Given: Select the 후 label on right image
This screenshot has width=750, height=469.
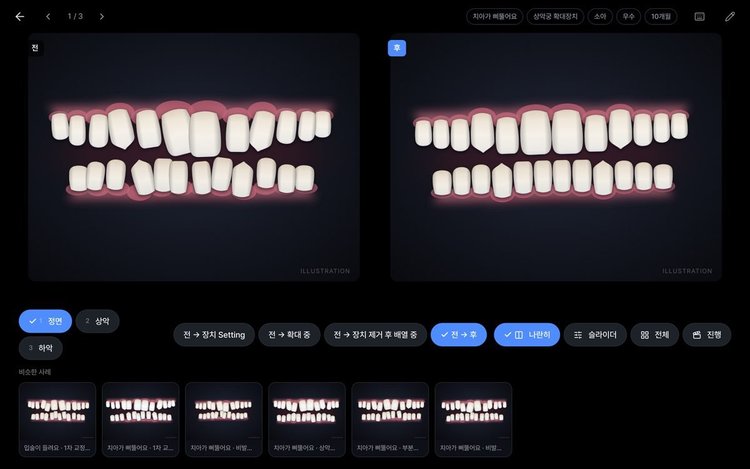Looking at the screenshot, I should click(x=397, y=48).
